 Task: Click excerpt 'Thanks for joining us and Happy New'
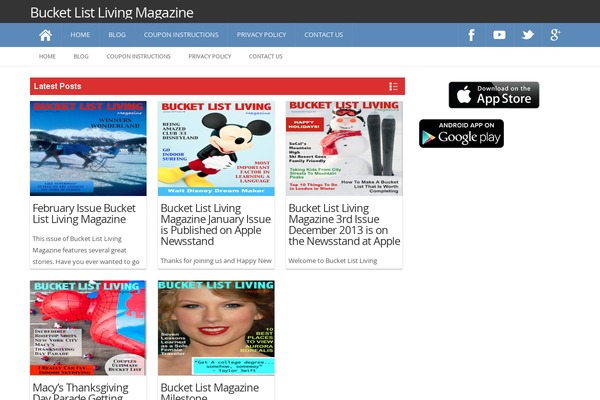pos(216,261)
